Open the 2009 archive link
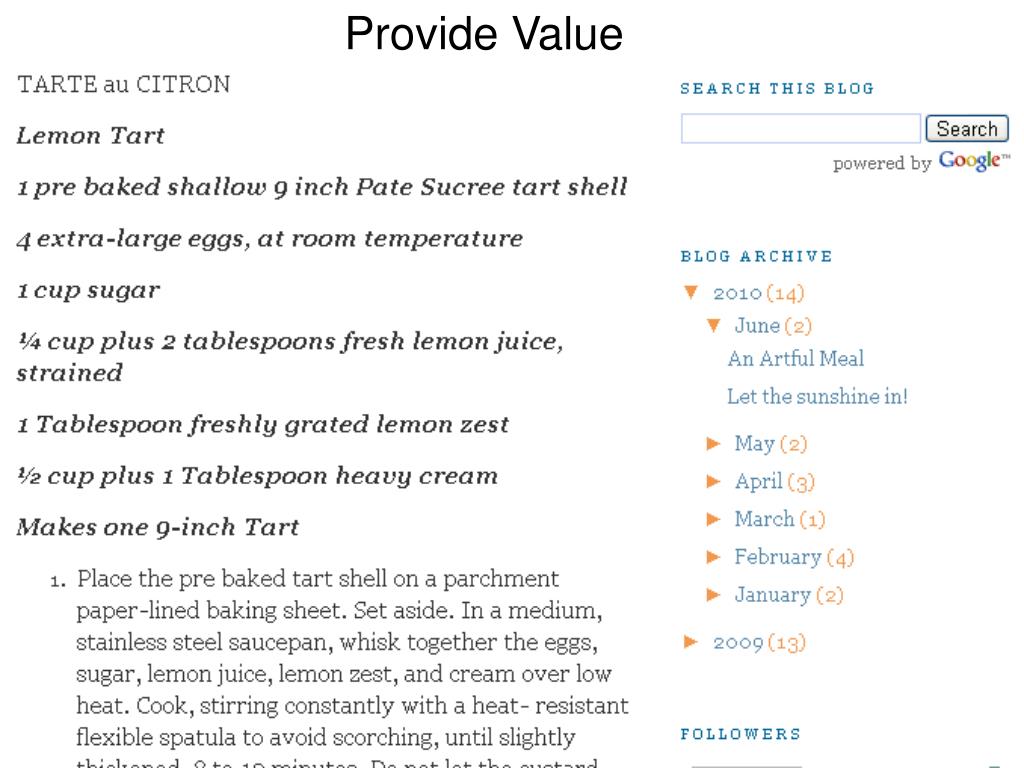The height and width of the screenshot is (768, 1024). 738,643
